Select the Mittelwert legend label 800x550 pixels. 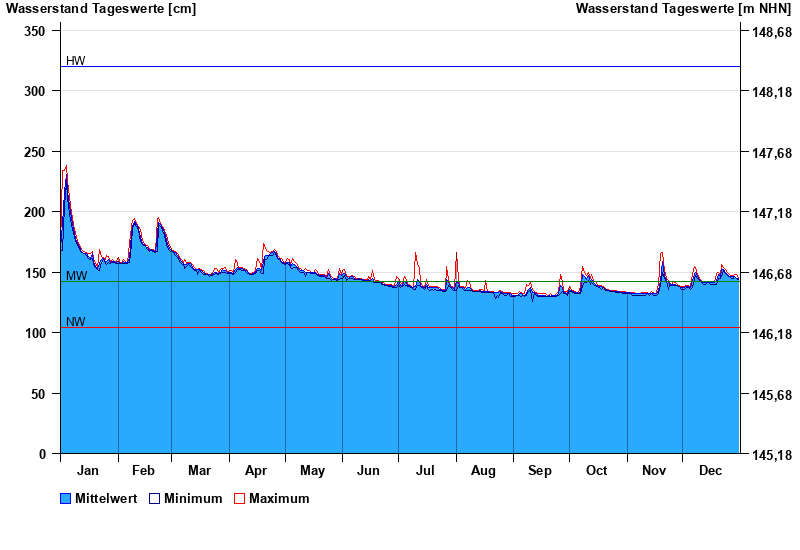click(106, 499)
